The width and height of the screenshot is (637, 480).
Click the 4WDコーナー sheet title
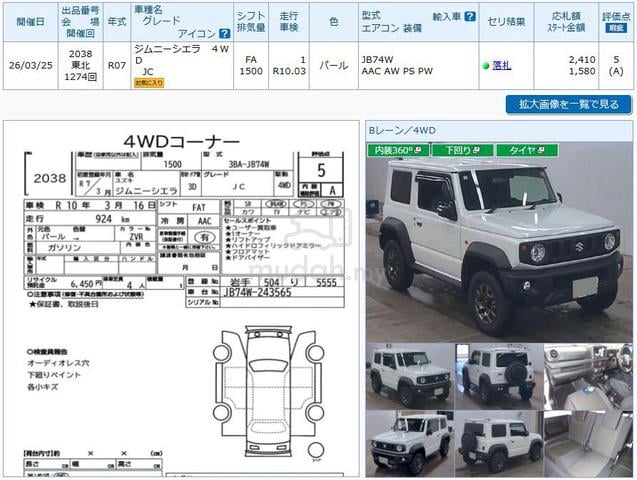pyautogui.click(x=181, y=142)
